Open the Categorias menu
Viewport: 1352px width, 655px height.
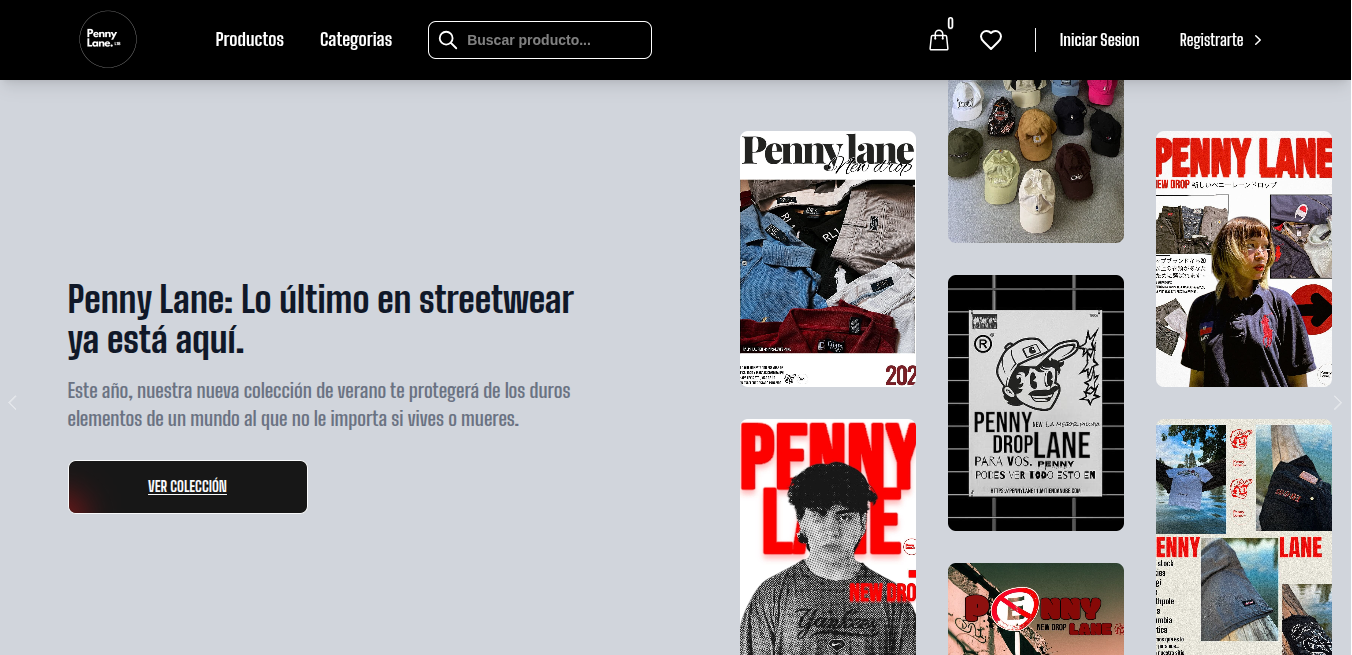pyautogui.click(x=355, y=40)
